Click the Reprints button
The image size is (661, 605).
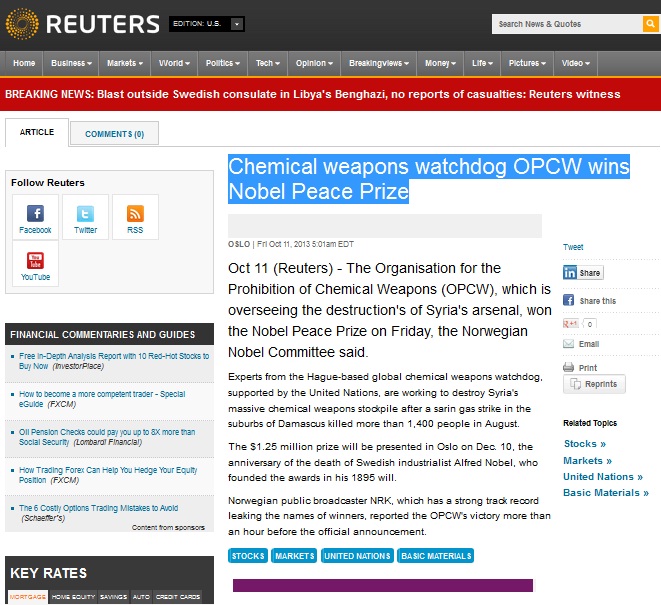click(x=594, y=384)
